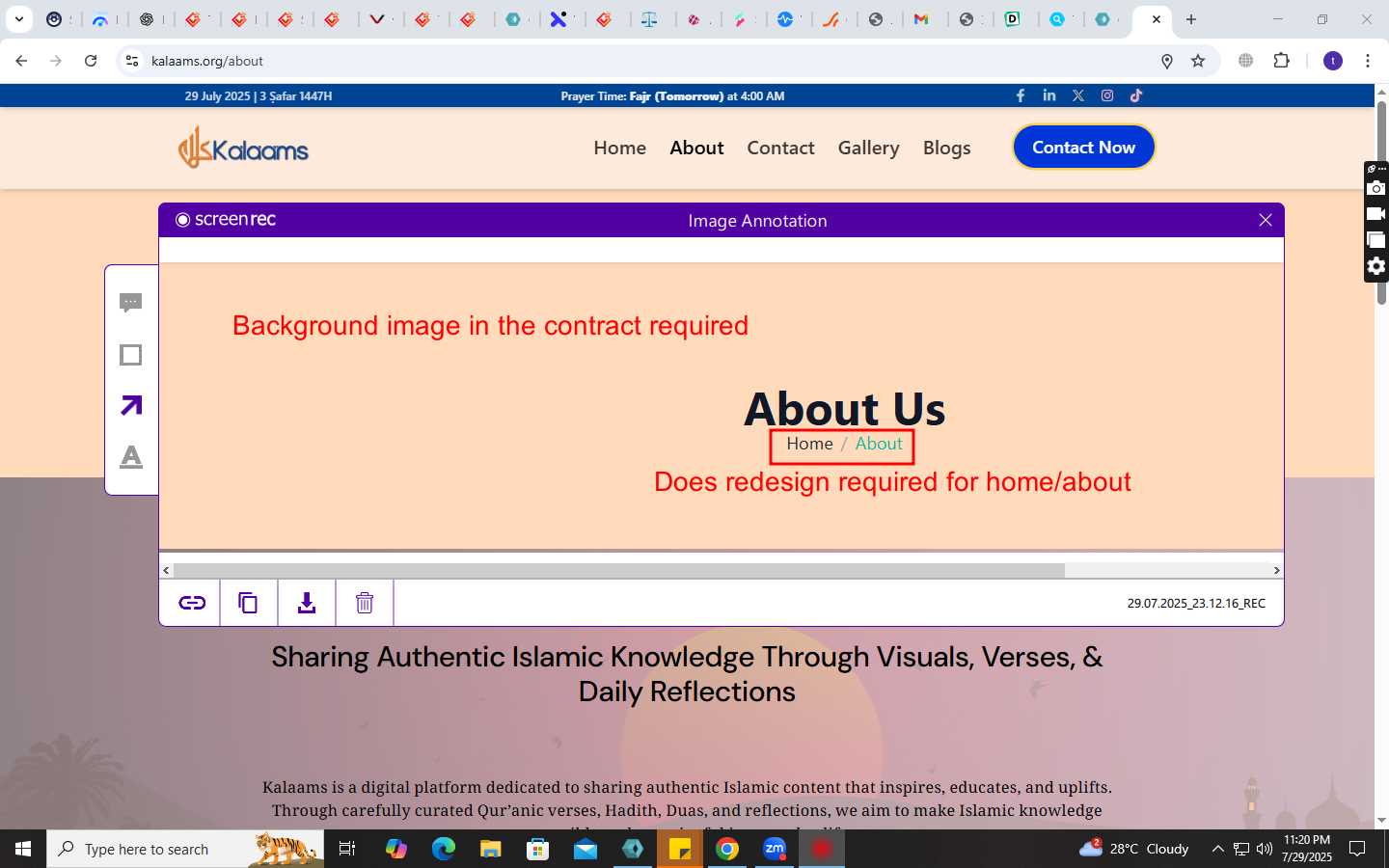Open Kalaams X (Twitter) profile
1389x868 pixels.
coord(1078,95)
